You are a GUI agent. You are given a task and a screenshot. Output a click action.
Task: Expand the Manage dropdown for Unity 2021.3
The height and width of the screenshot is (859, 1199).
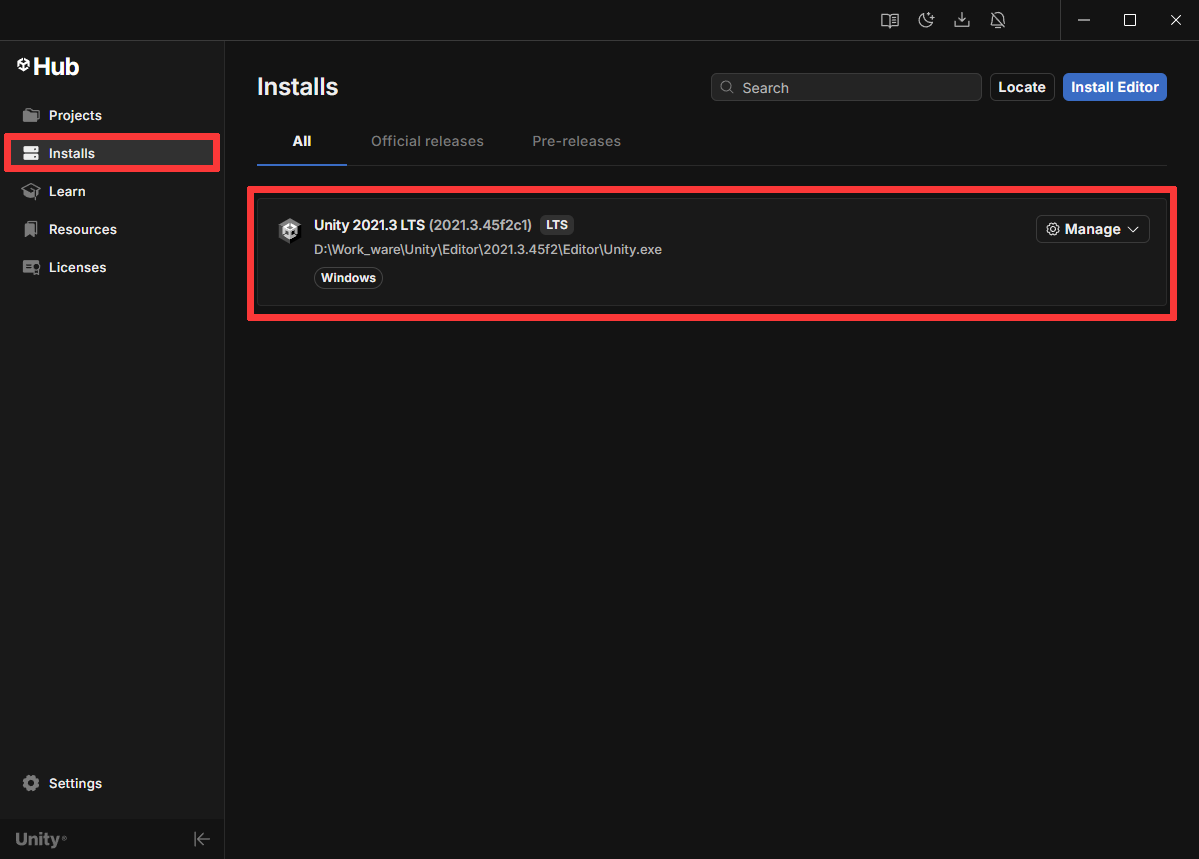1092,229
